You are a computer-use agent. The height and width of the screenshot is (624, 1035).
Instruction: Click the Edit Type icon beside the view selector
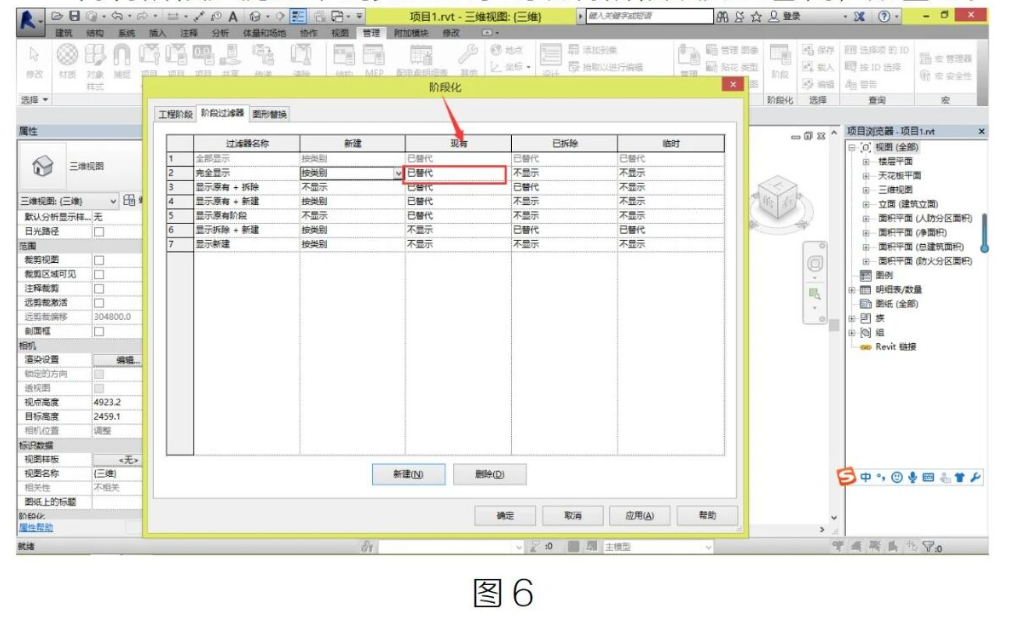click(129, 200)
